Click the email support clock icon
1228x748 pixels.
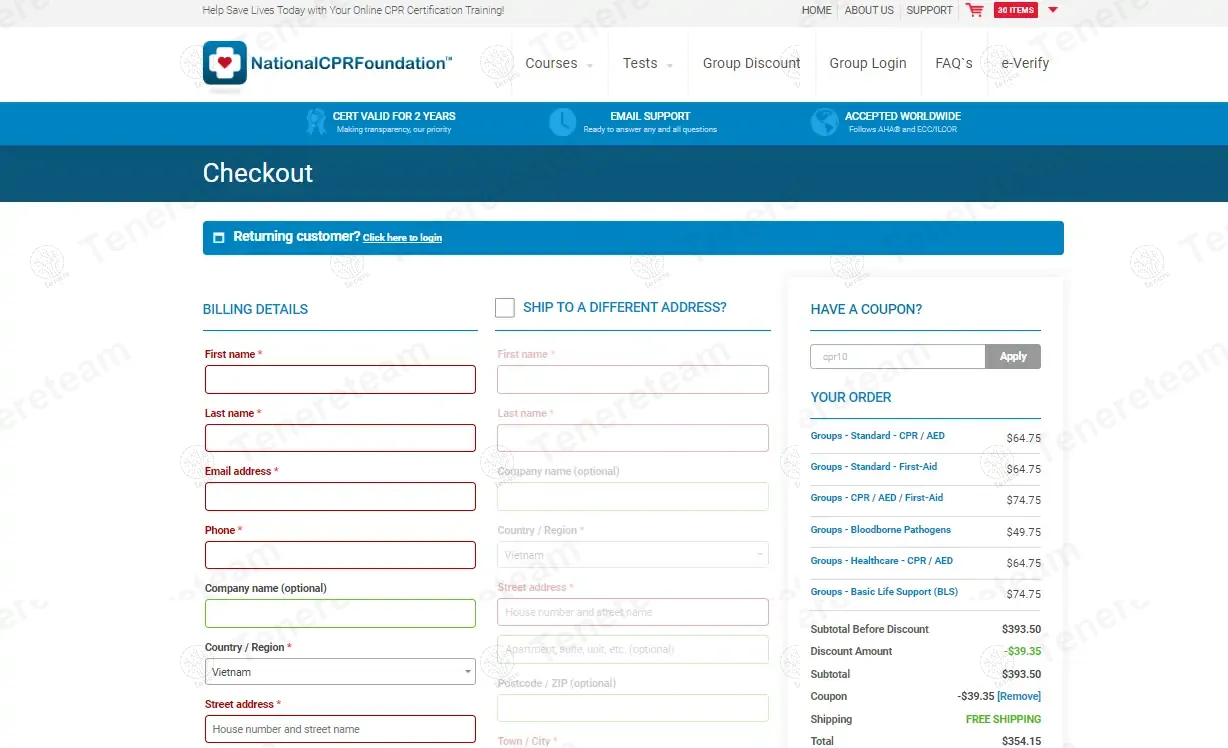562,122
